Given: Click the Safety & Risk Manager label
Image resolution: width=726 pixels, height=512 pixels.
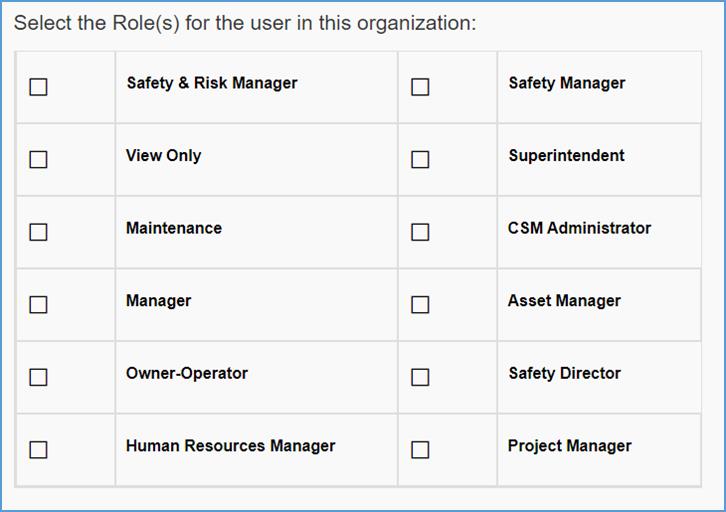Looking at the screenshot, I should click(212, 83).
